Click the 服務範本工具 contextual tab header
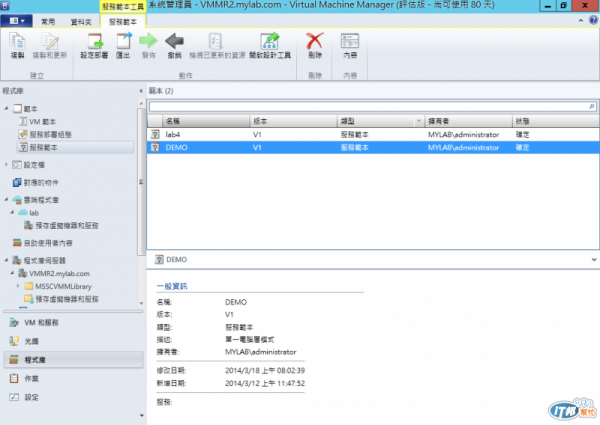 tap(123, 7)
